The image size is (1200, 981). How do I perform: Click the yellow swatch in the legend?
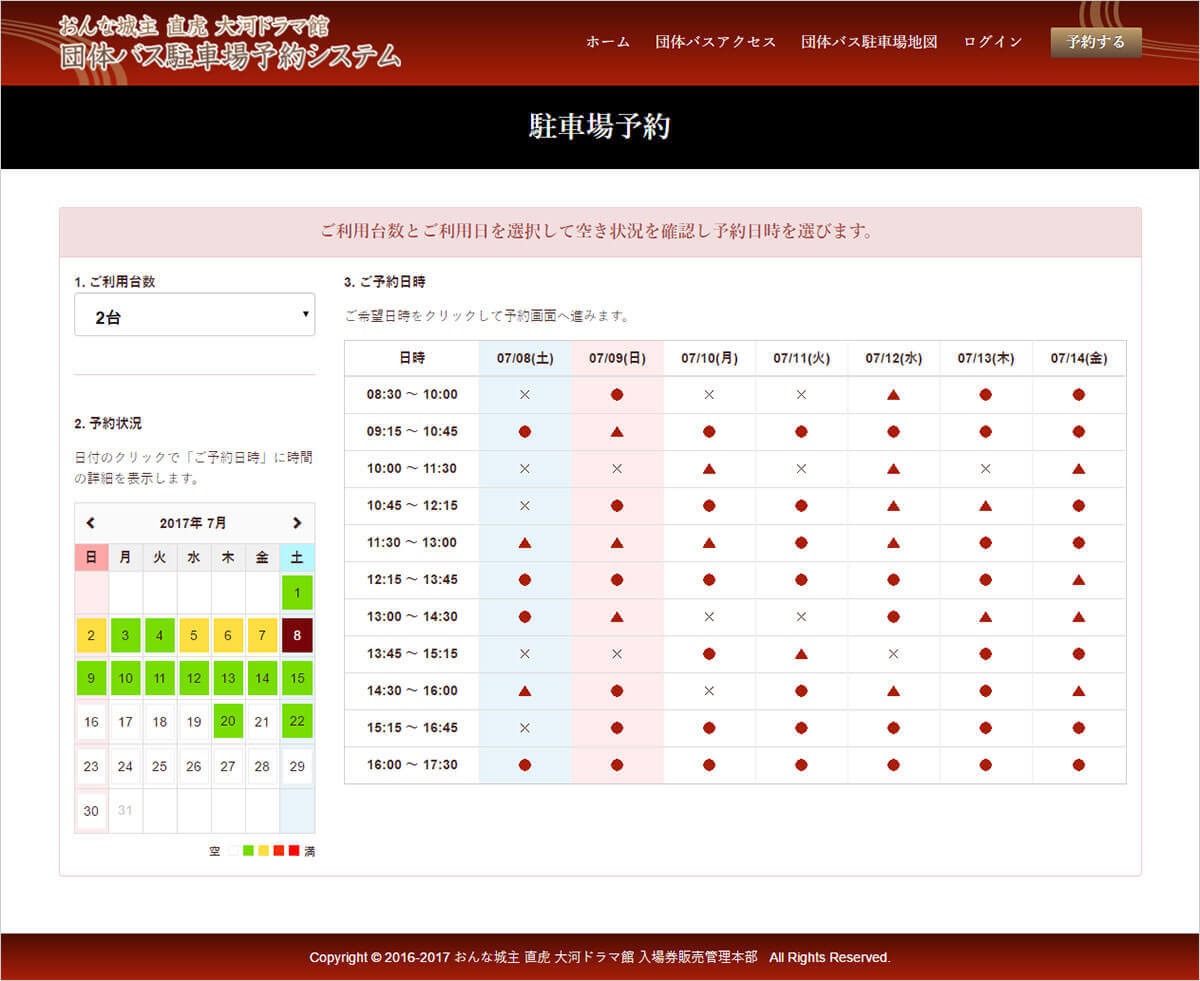[263, 851]
